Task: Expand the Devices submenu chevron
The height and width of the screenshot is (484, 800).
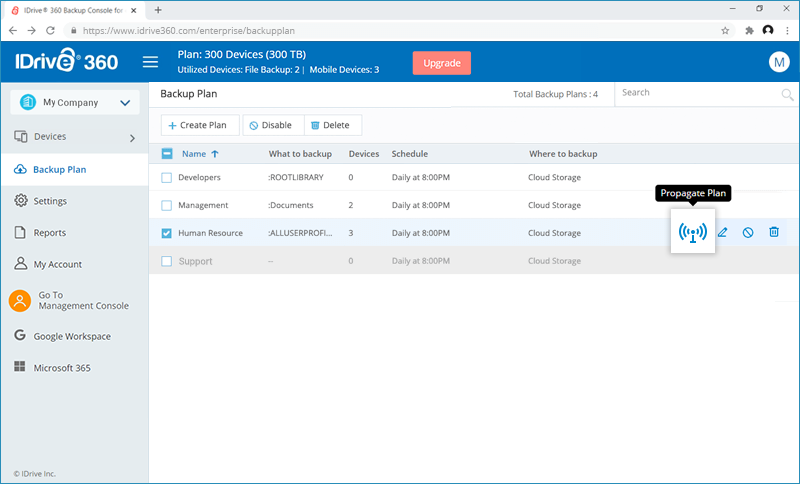Action: click(132, 138)
